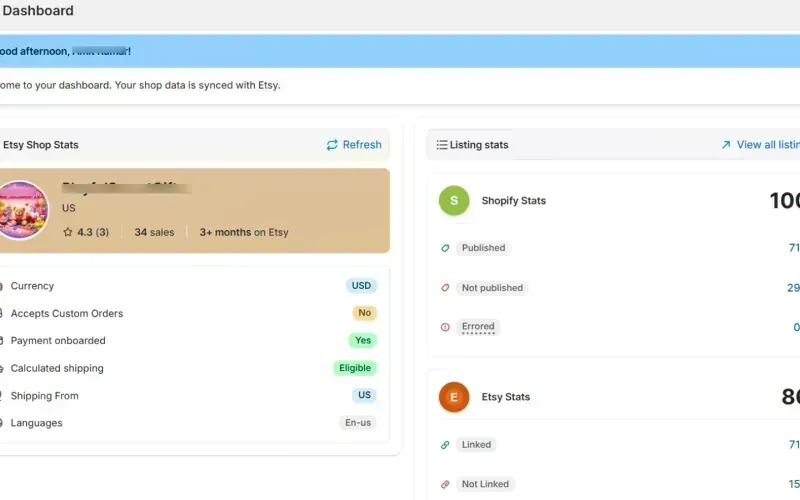The height and width of the screenshot is (500, 800).
Task: Click the Published tag icon
Action: point(445,248)
